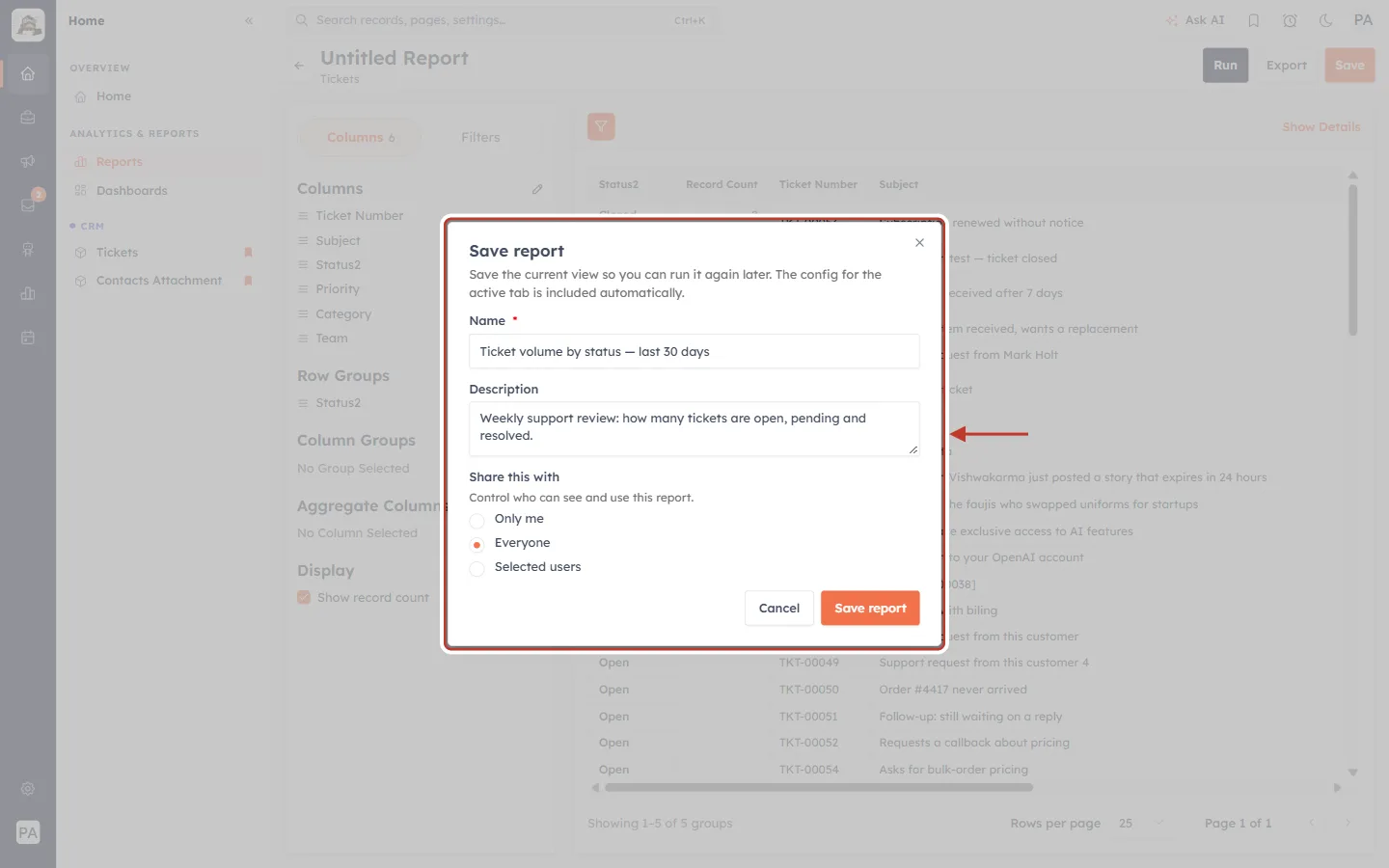
Task: Choose Selected users sharing option
Action: pyautogui.click(x=477, y=568)
